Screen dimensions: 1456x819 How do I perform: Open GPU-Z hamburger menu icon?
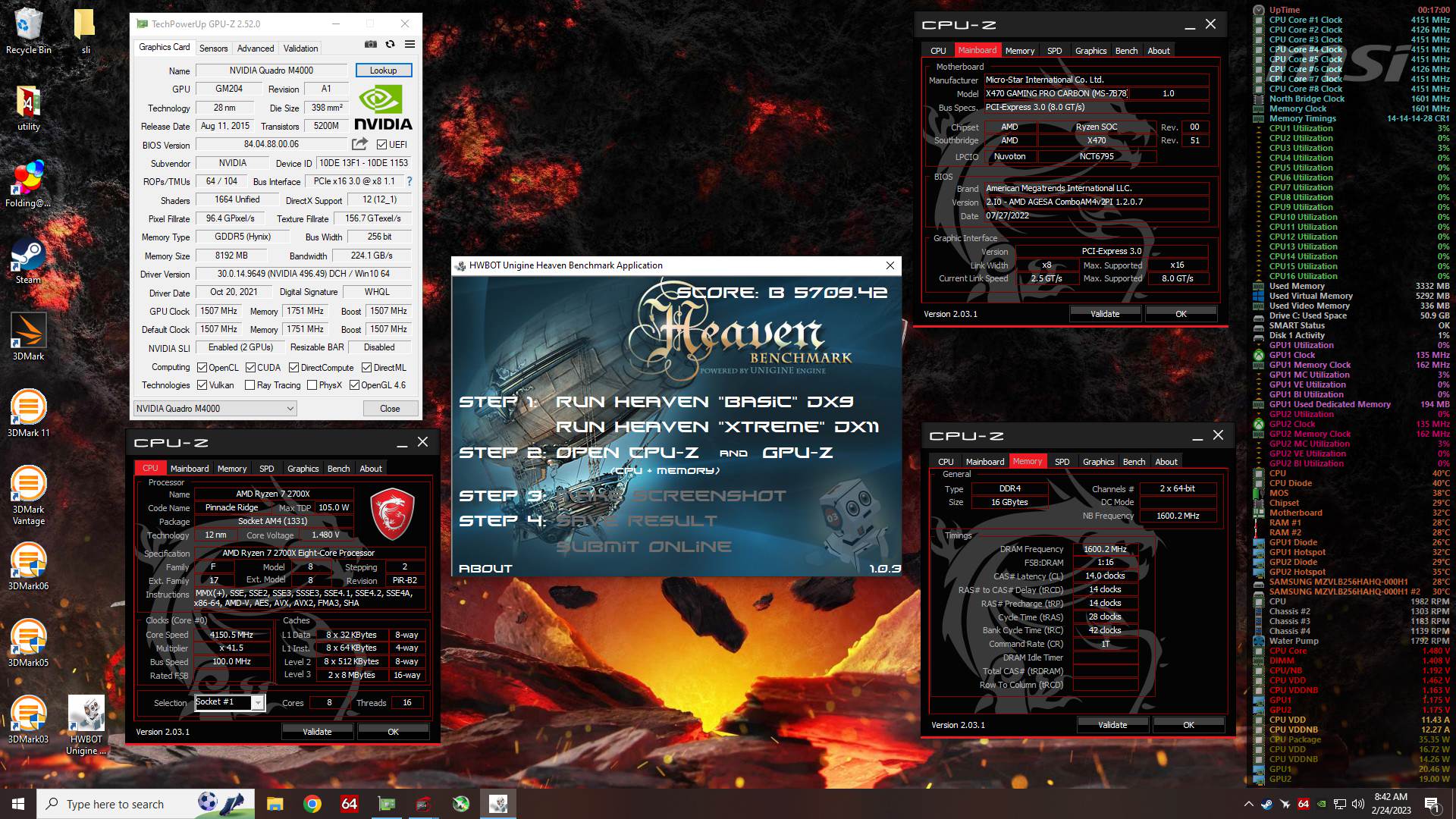click(409, 45)
